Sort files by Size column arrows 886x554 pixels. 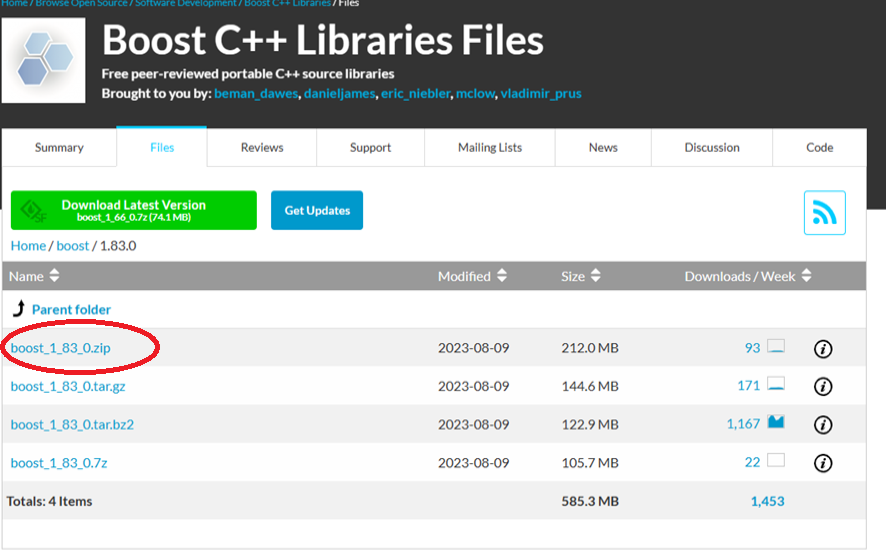596,276
